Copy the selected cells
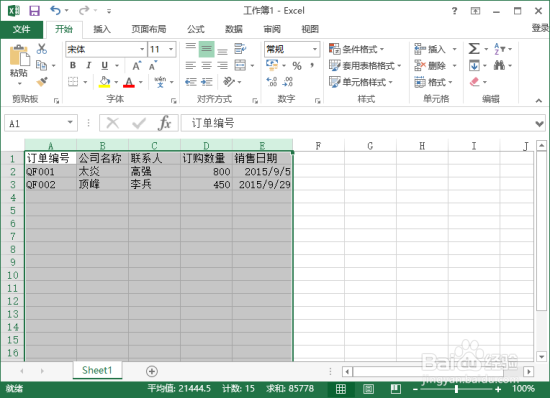Screen dimensions: 550x398 click(41, 65)
